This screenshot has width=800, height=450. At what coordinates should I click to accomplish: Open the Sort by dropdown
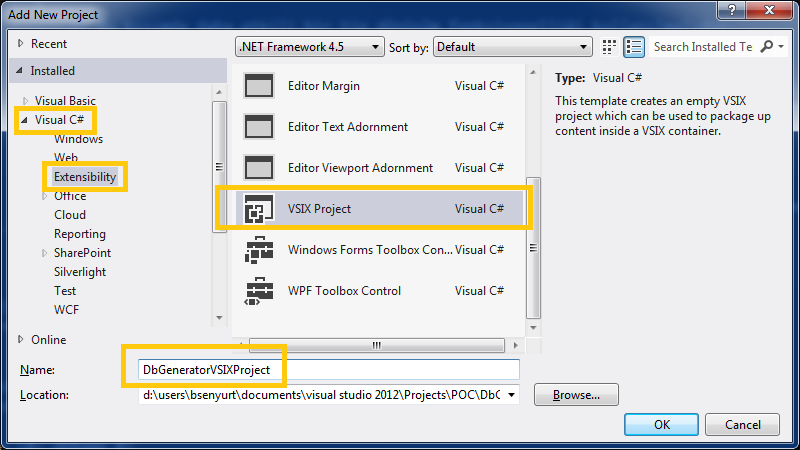tap(513, 47)
